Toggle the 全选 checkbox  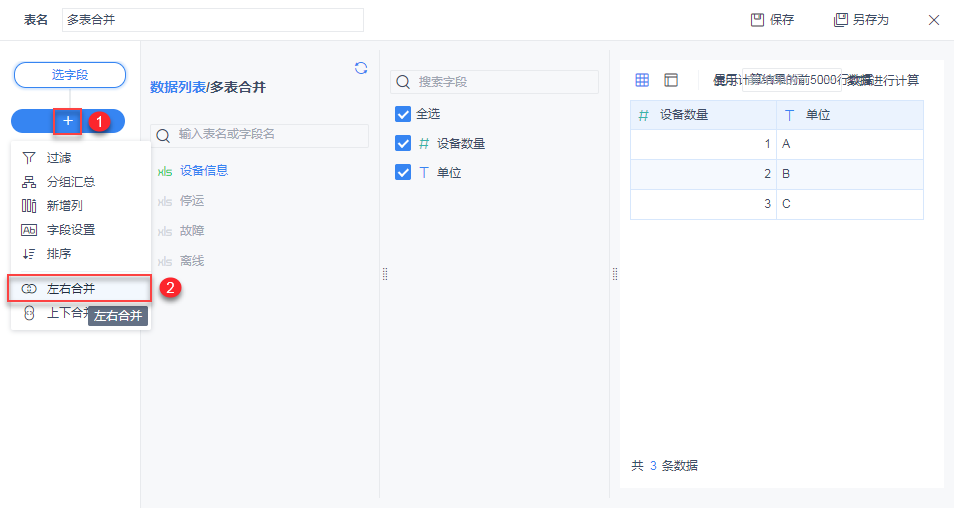coord(404,114)
